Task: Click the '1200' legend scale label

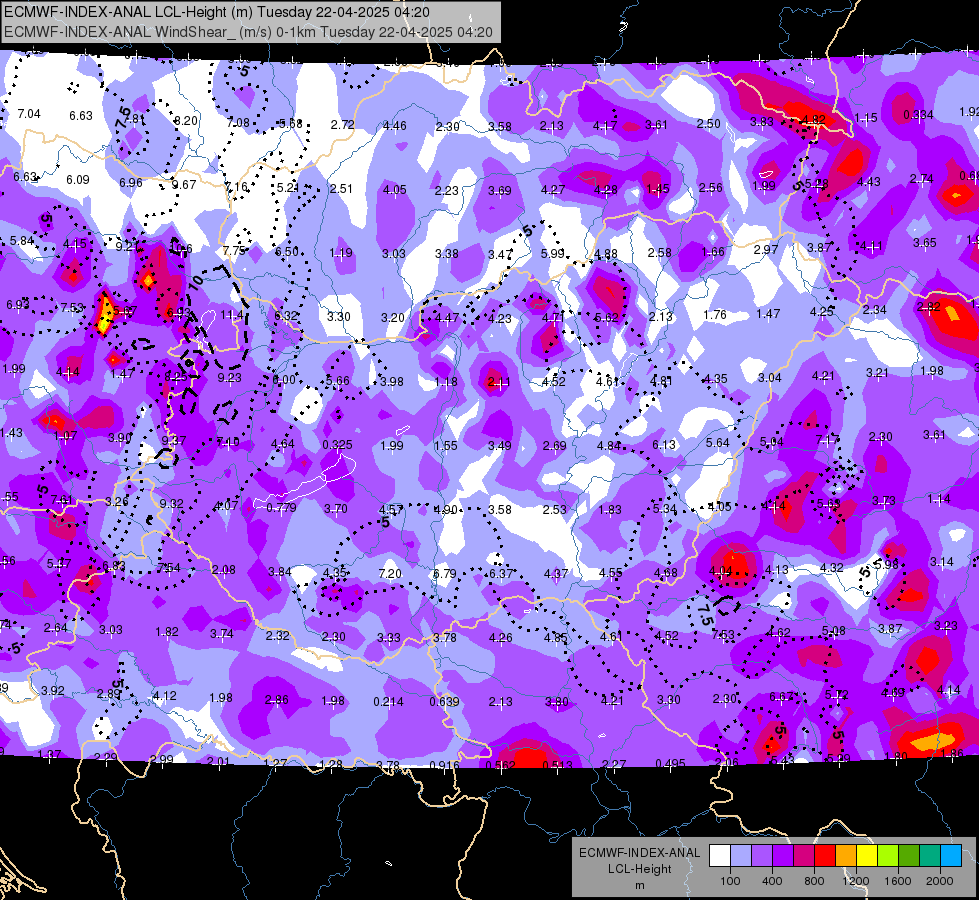Action: pos(856,881)
